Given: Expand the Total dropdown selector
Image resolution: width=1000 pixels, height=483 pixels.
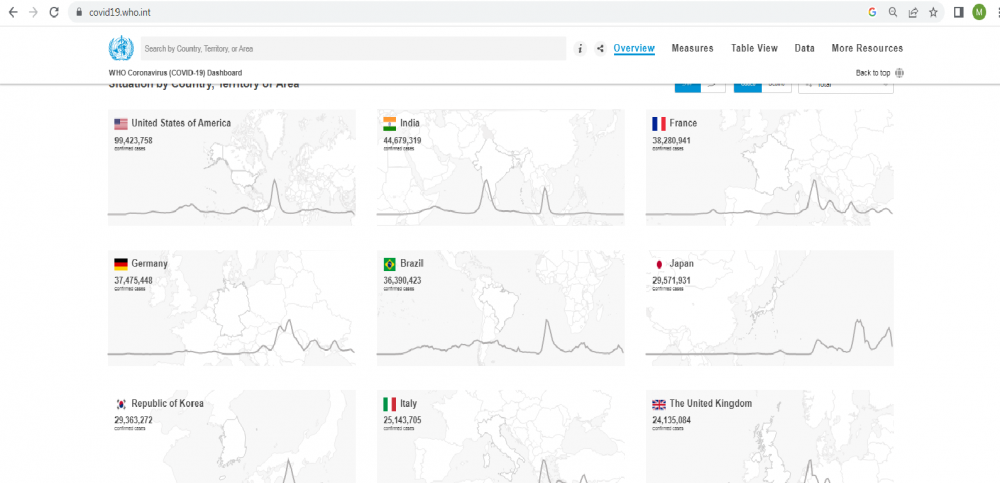Looking at the screenshot, I should tap(845, 85).
